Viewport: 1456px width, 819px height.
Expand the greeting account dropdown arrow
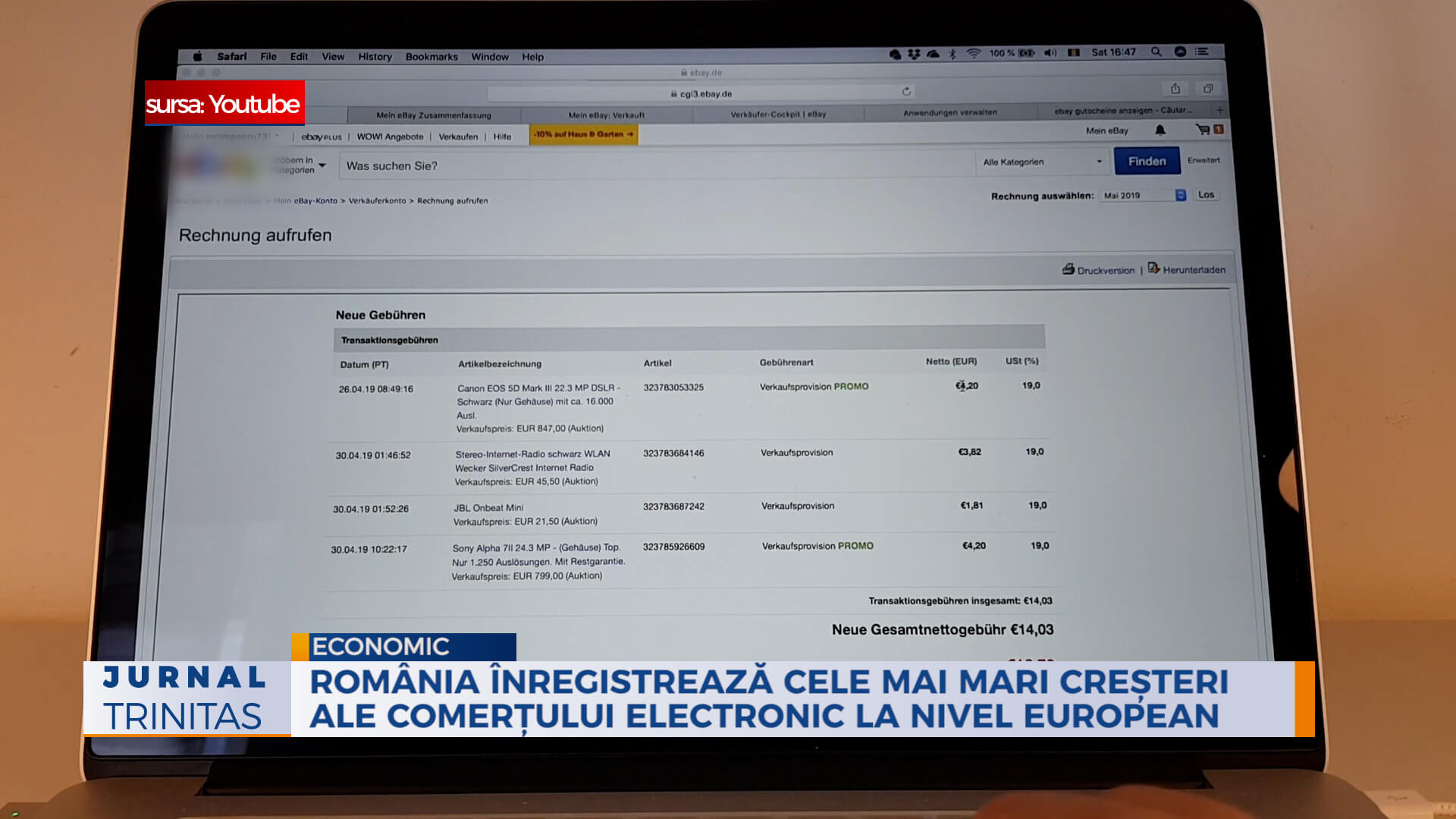277,136
